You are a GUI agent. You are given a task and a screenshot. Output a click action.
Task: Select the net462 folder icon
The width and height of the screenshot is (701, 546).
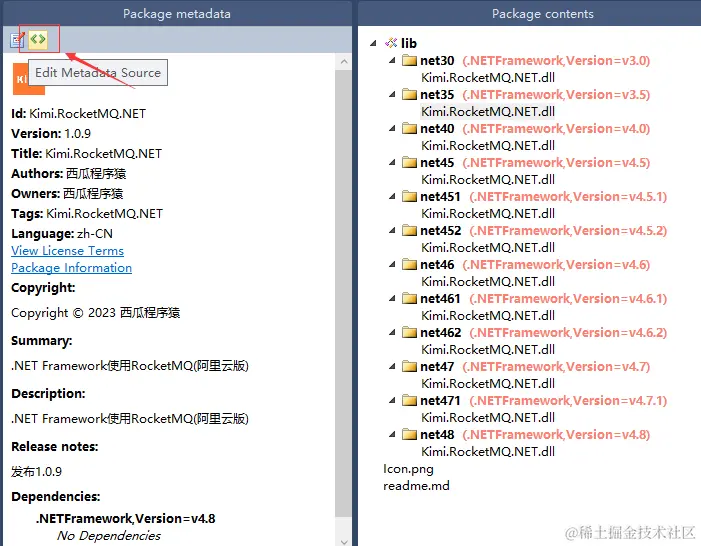coord(409,332)
